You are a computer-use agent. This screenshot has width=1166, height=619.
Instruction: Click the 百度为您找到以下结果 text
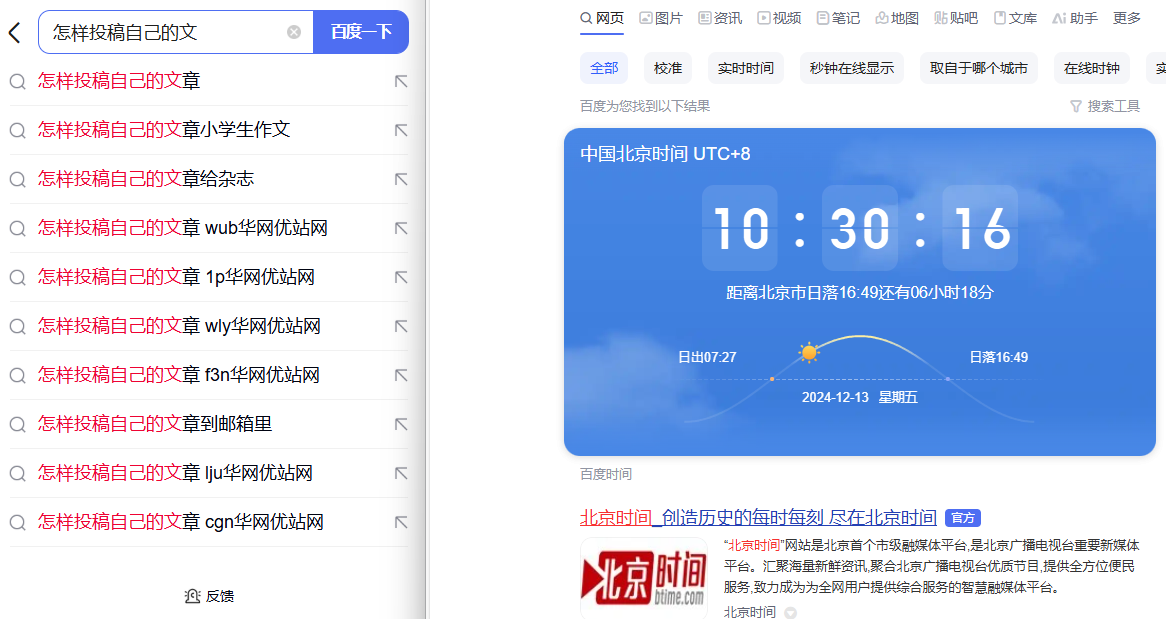(x=645, y=106)
